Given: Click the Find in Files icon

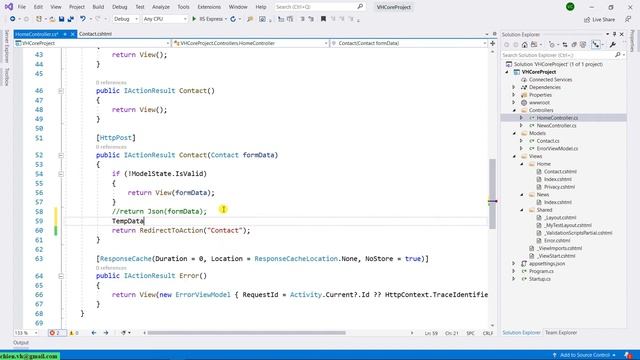Looking at the screenshot, I should click(250, 19).
